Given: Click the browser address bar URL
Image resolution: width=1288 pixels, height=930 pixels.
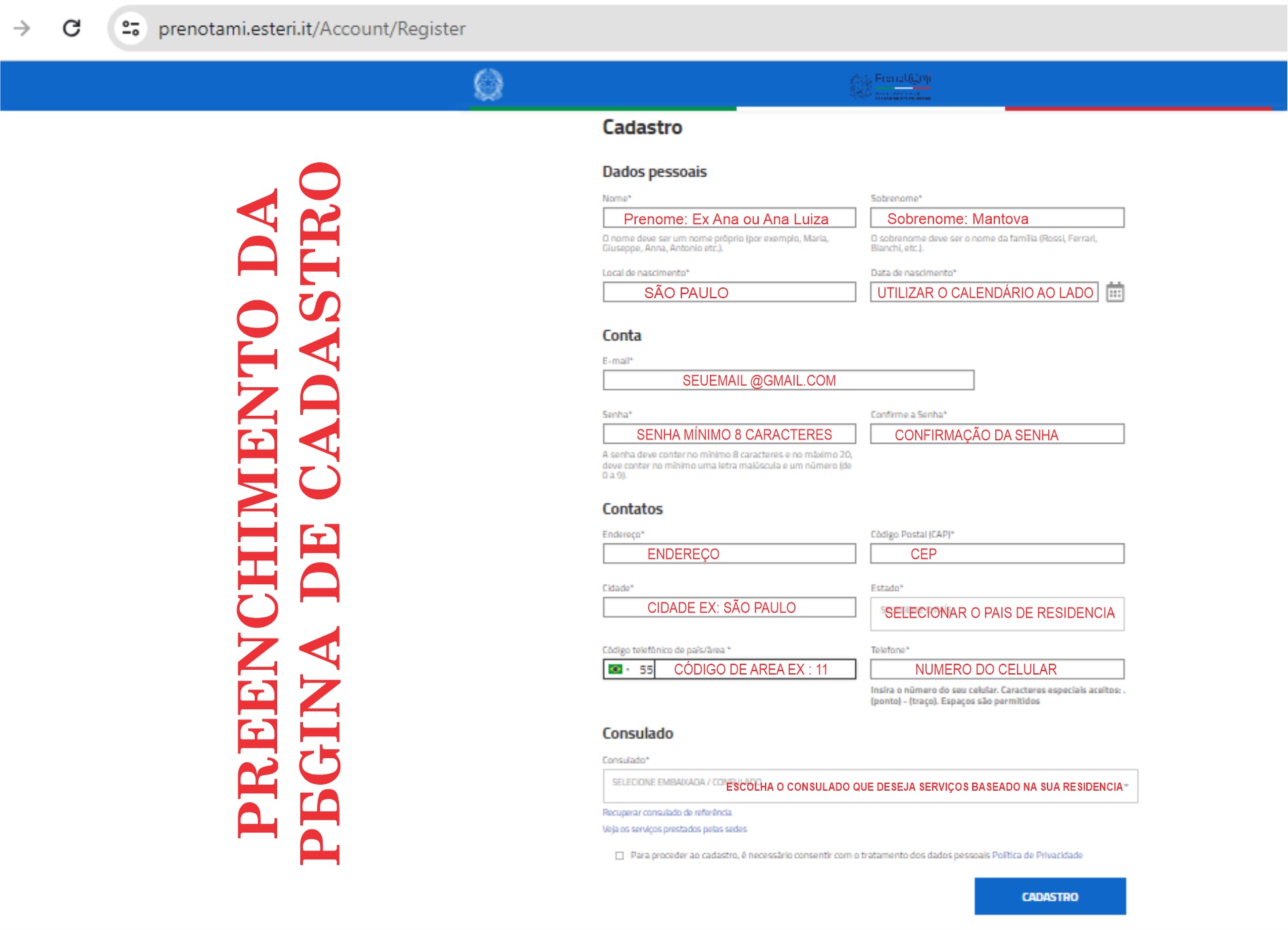Looking at the screenshot, I should click(312, 29).
